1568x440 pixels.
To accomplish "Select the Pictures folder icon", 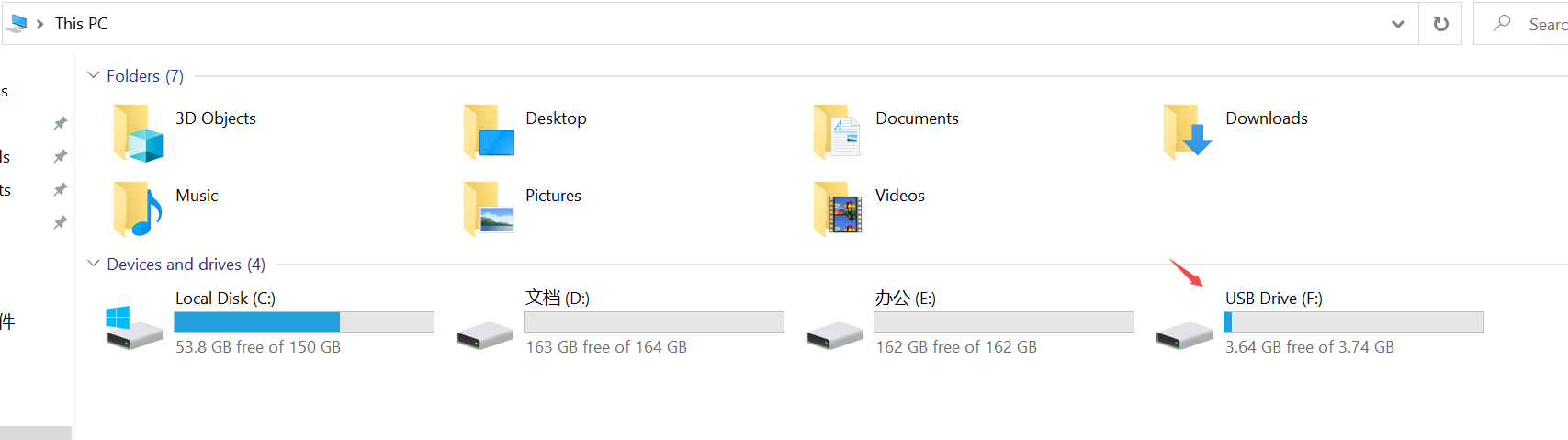I will (489, 209).
